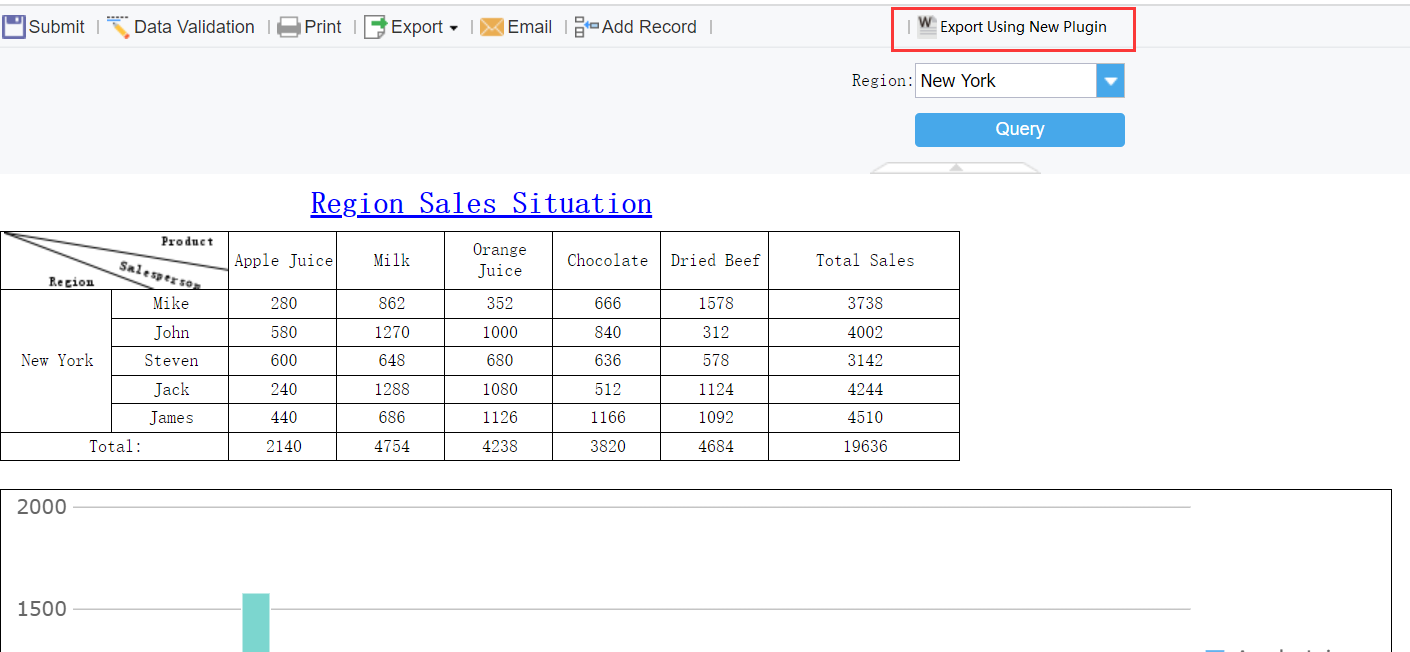Click the Email envelope icon
Screen dimensions: 1410x652
pos(491,27)
